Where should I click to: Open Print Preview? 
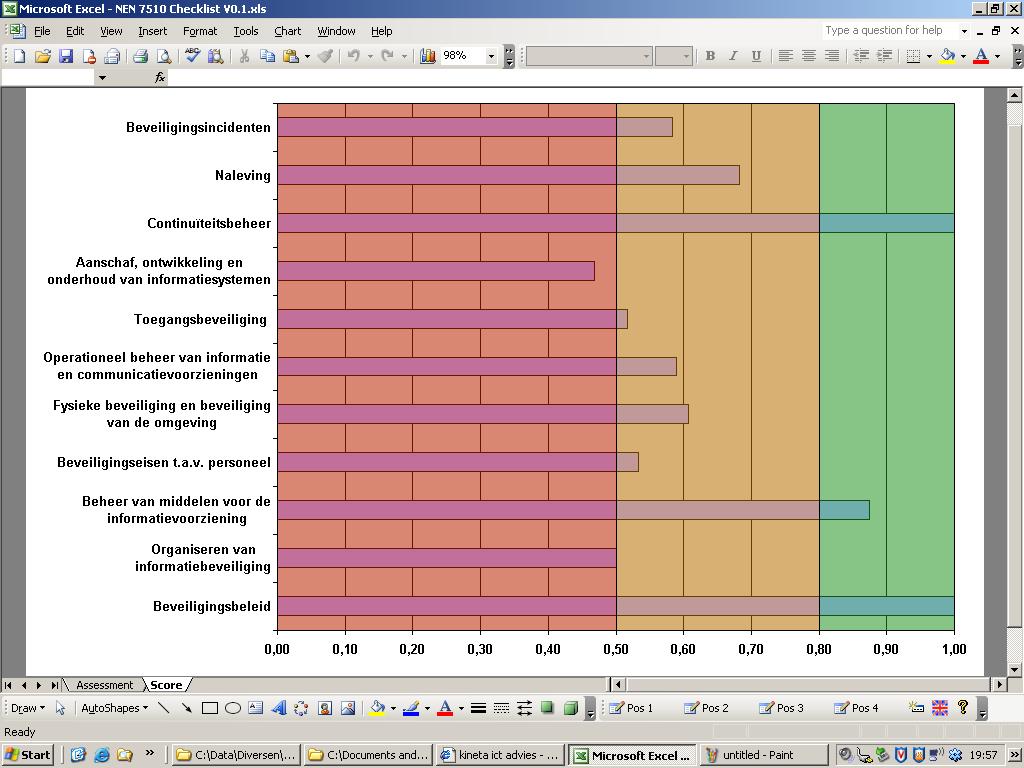point(163,56)
